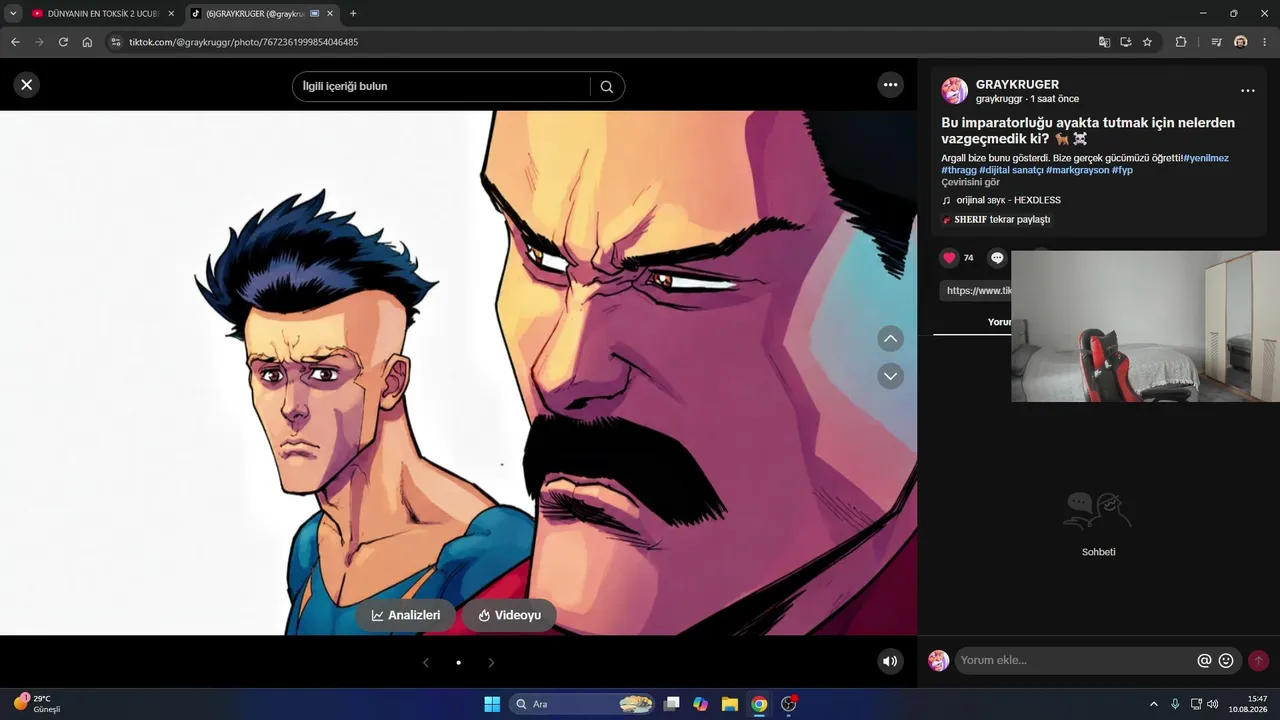This screenshot has width=1280, height=720.
Task: Go forward to the next page
Action: tap(39, 42)
